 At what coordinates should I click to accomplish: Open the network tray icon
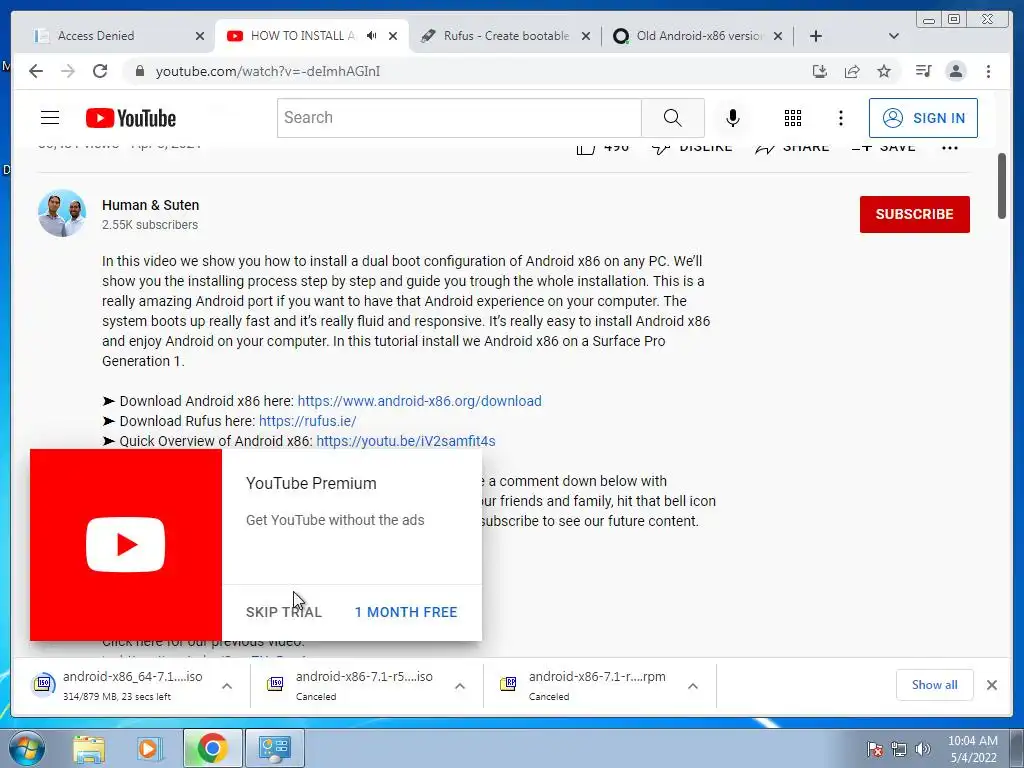pos(899,749)
